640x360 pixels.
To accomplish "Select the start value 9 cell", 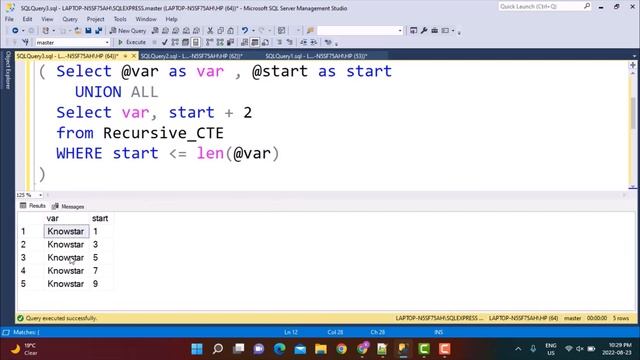I will click(100, 284).
